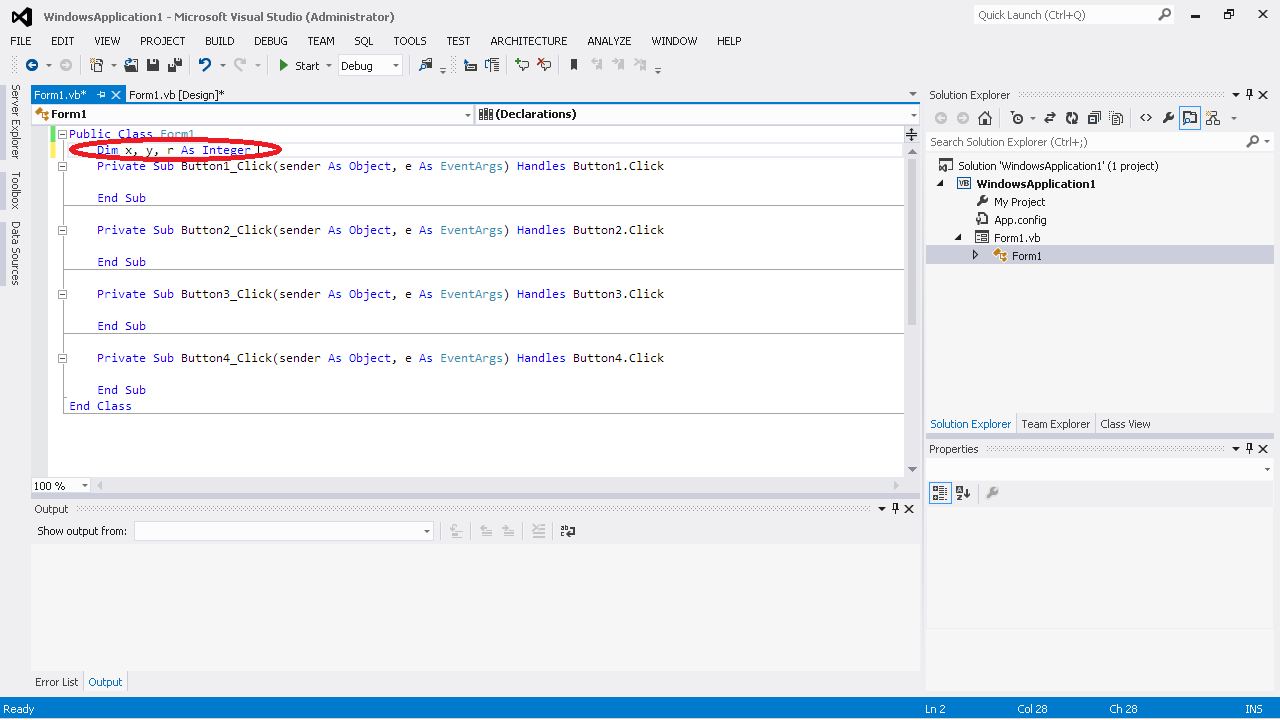The image size is (1280, 720).
Task: Open the DEBUG menu
Action: (270, 41)
